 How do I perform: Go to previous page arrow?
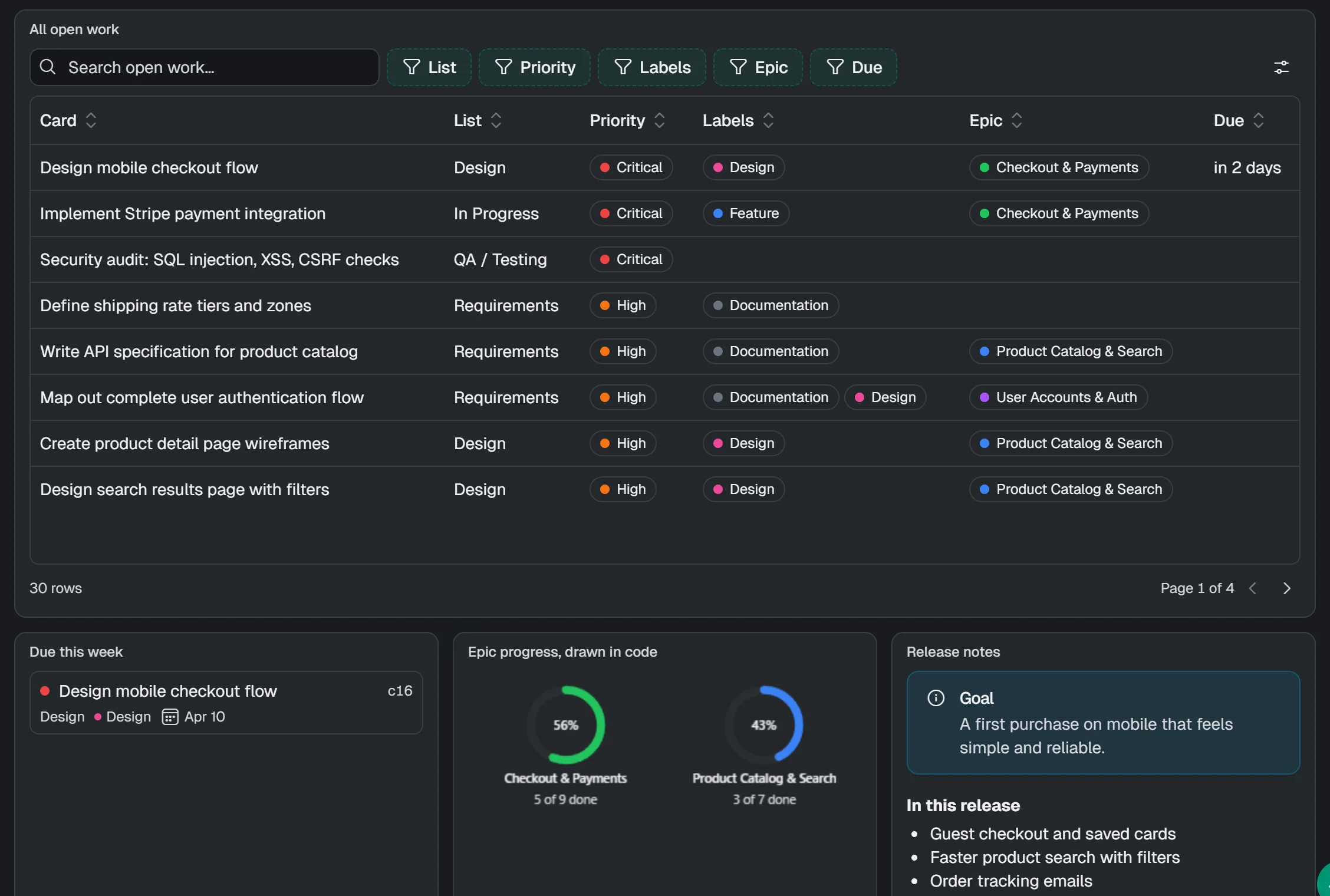(x=1253, y=588)
